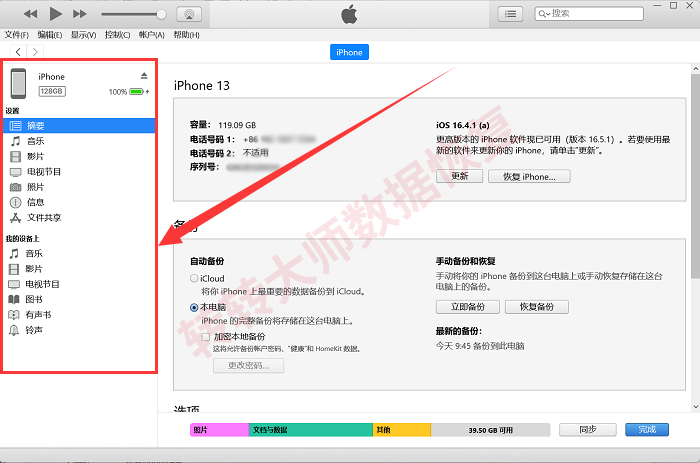Click the green 文档与数据 storage segment
Screen dimensions: 700x463
311,430
